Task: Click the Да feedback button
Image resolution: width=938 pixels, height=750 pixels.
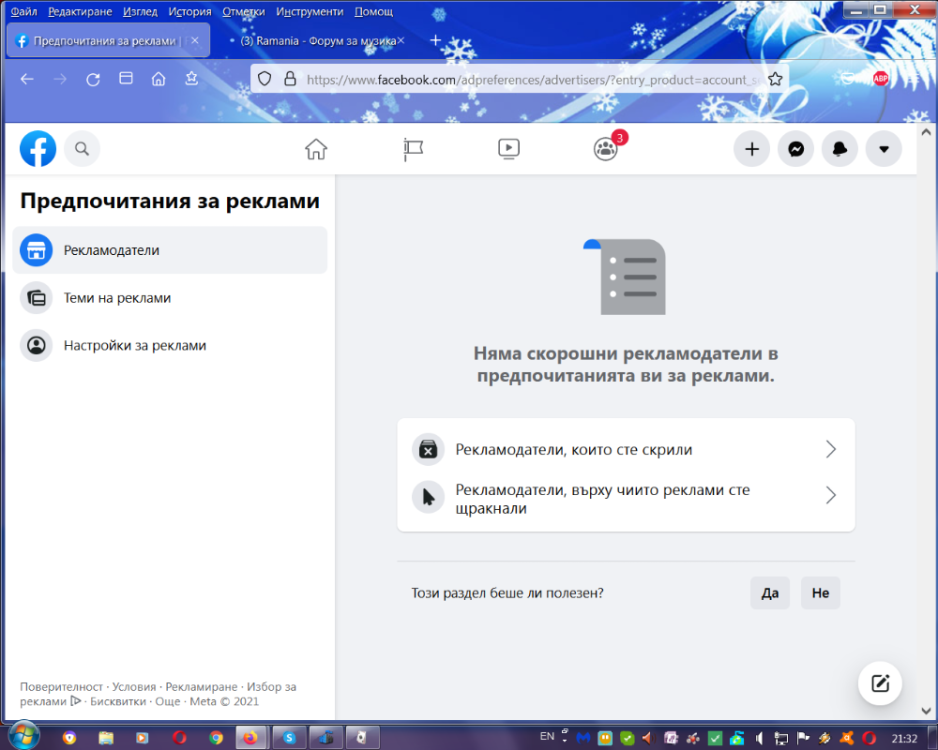Action: 770,593
